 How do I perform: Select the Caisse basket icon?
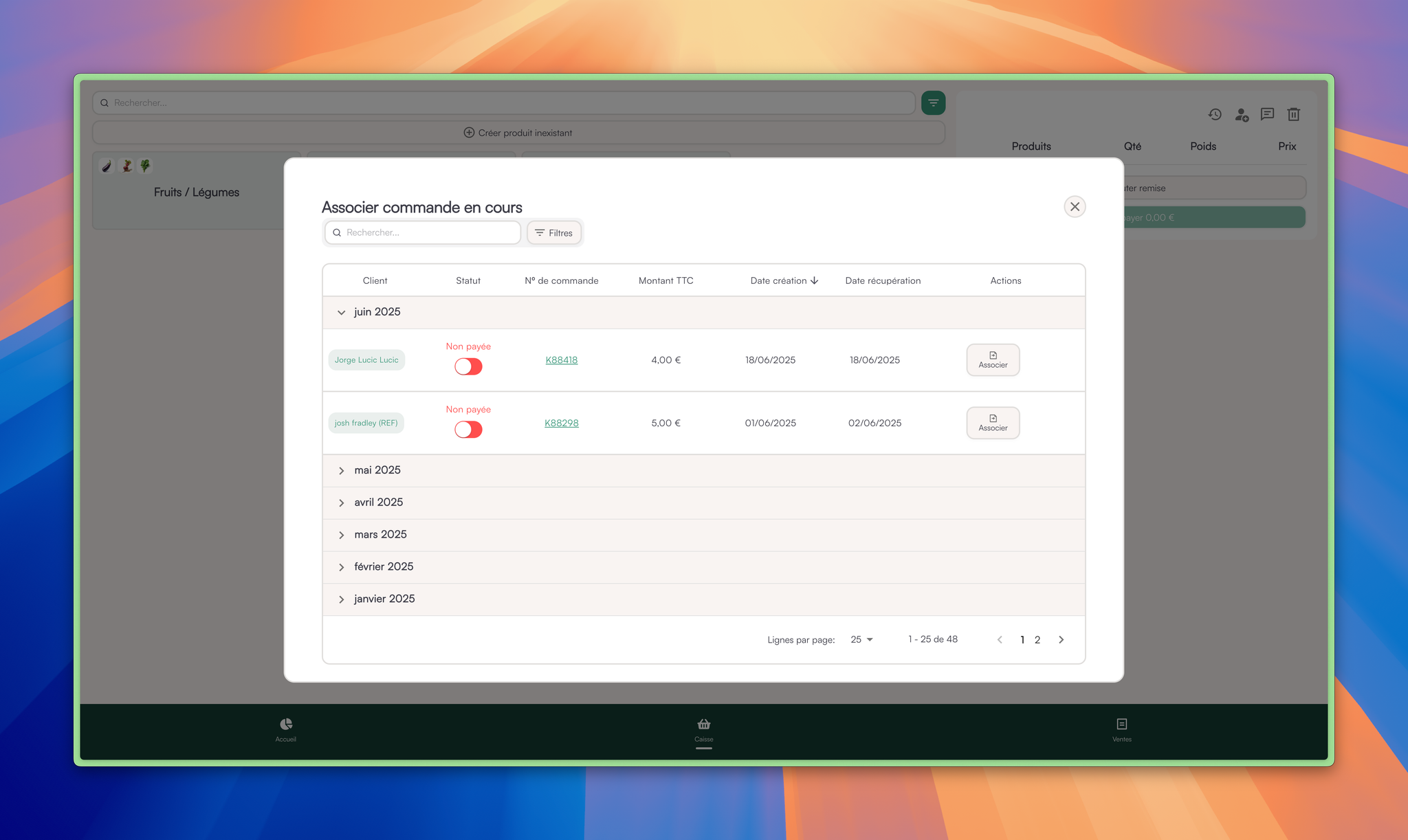[703, 725]
